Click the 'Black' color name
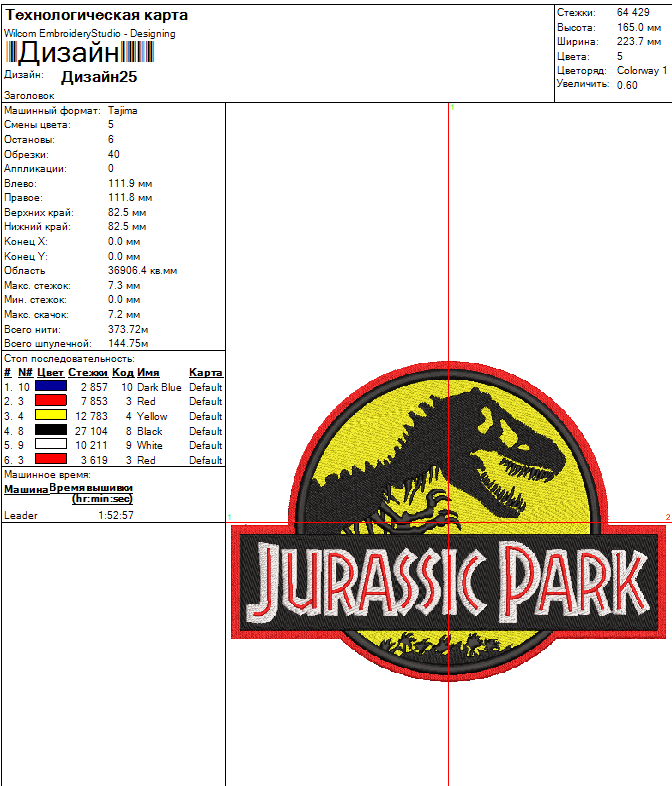 pyautogui.click(x=150, y=431)
